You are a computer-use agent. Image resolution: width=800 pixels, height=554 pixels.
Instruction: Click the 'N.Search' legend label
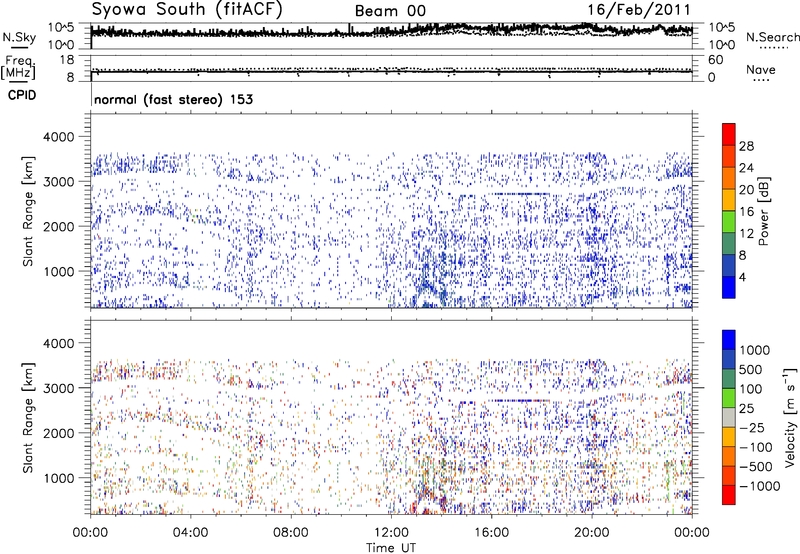(772, 37)
